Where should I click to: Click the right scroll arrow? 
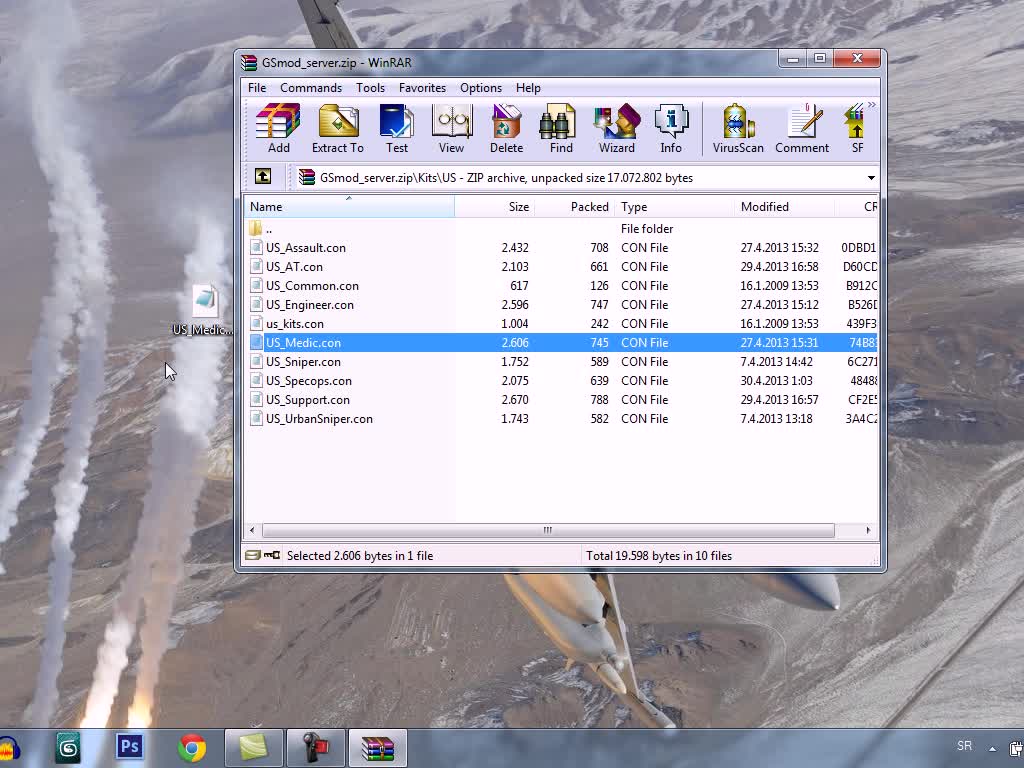coord(868,530)
